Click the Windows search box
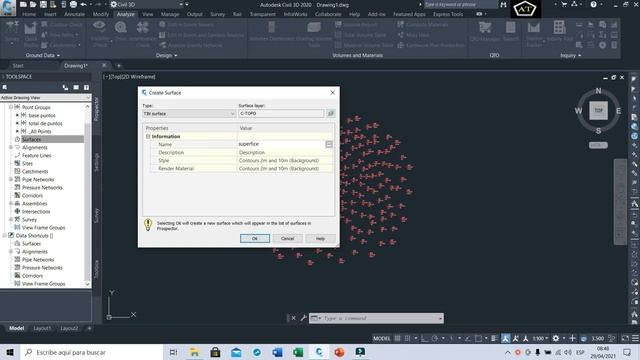640x360 pixels. [91, 352]
